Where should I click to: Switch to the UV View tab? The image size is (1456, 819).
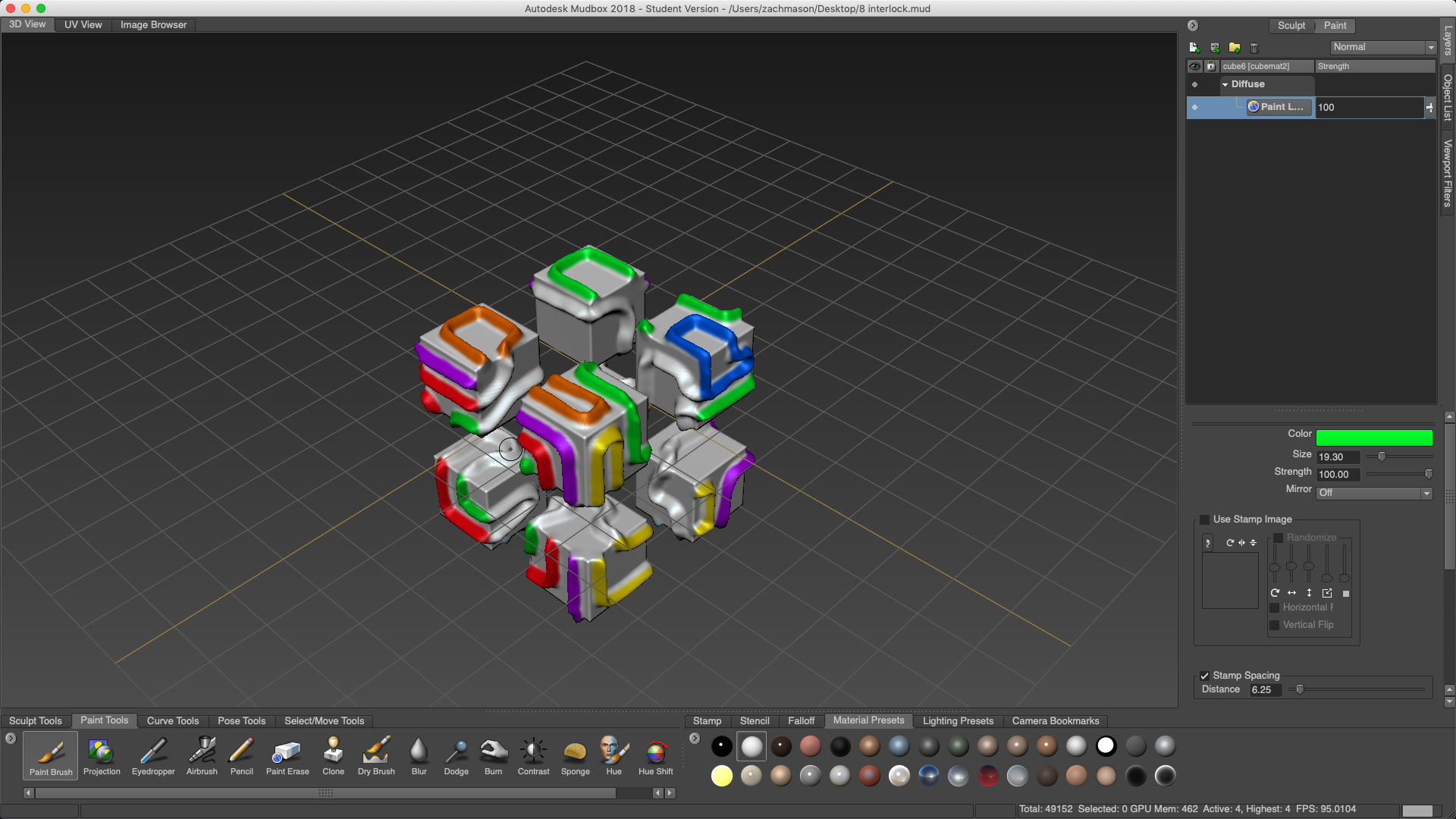click(83, 25)
